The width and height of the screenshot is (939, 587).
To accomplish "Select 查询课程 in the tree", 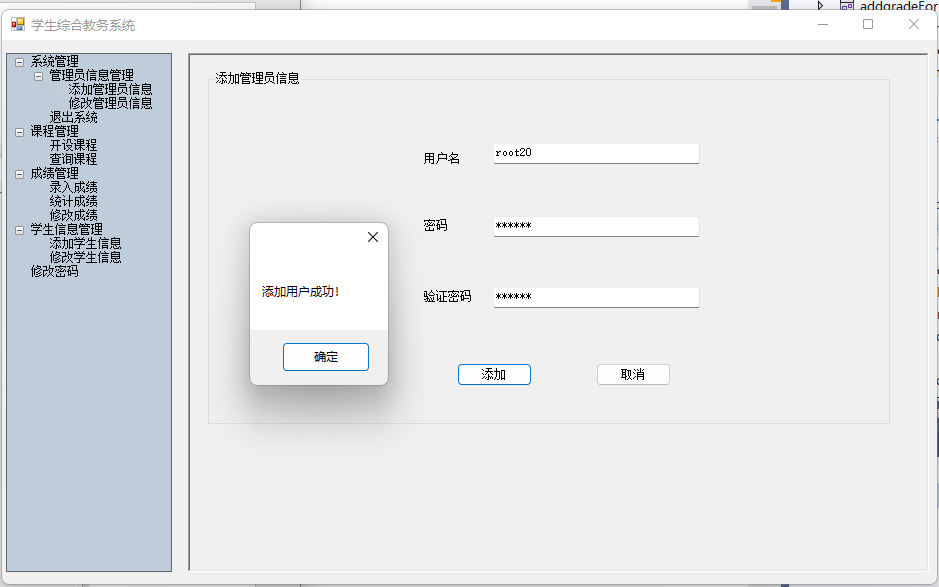I will 73,159.
